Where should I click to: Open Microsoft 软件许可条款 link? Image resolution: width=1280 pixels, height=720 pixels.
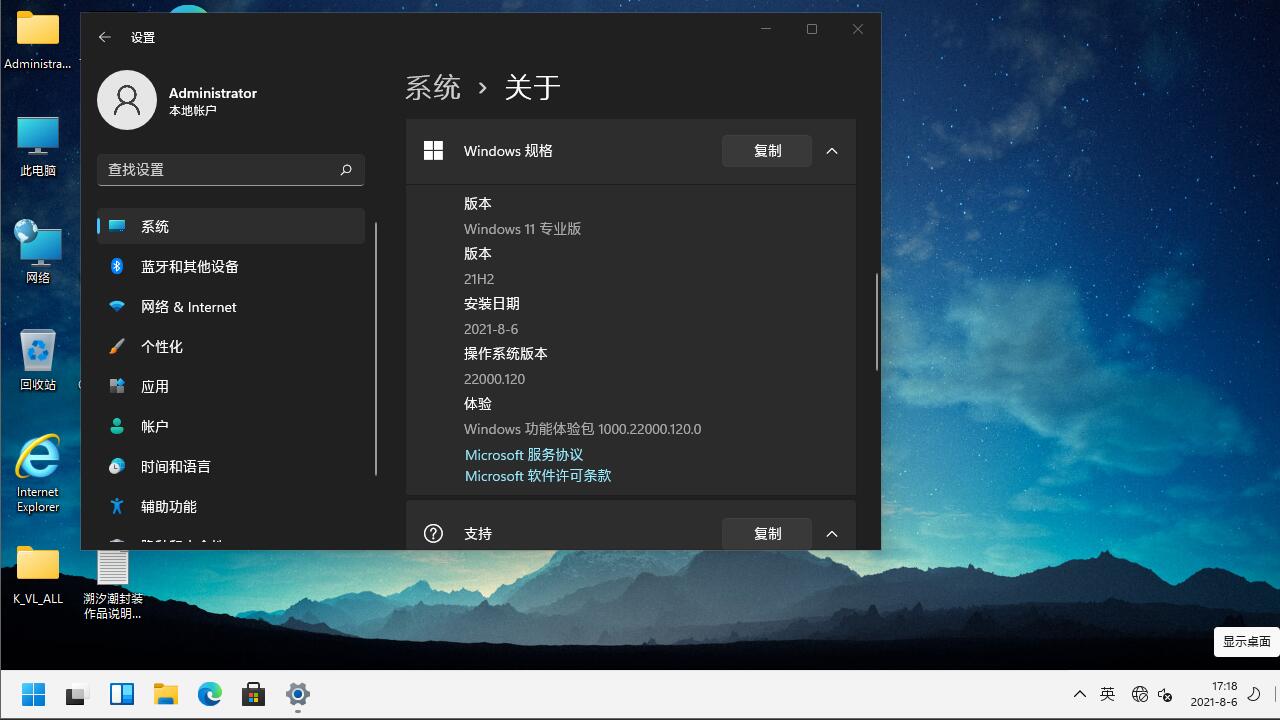(x=538, y=476)
